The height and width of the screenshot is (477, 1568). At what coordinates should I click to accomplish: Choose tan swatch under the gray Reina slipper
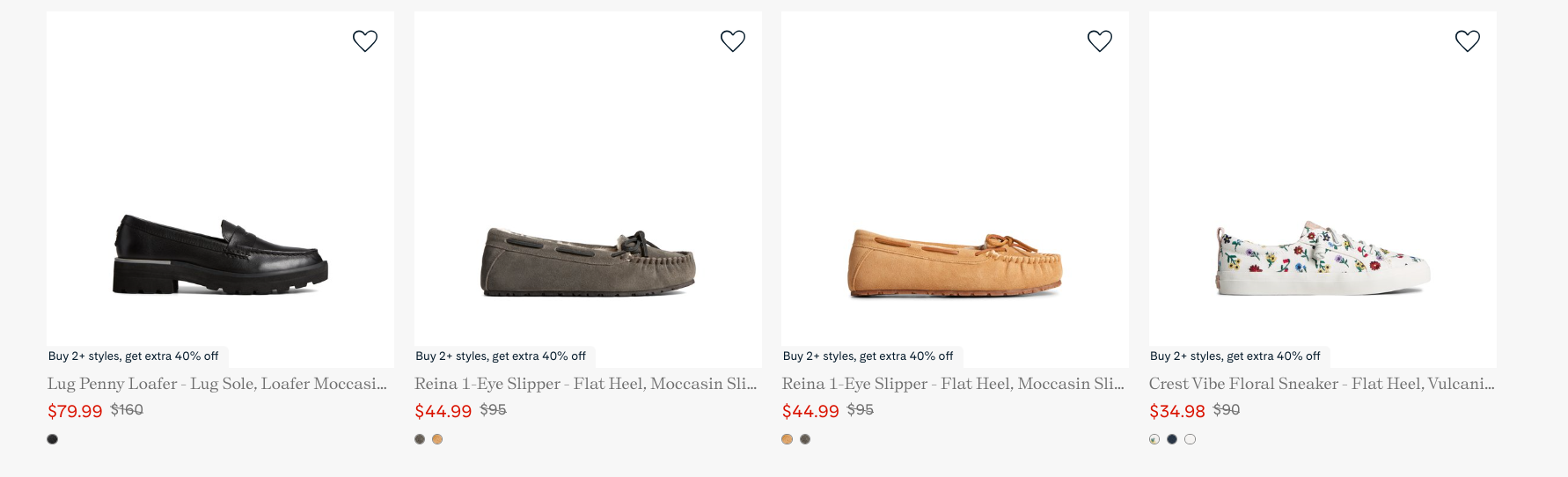[x=437, y=439]
